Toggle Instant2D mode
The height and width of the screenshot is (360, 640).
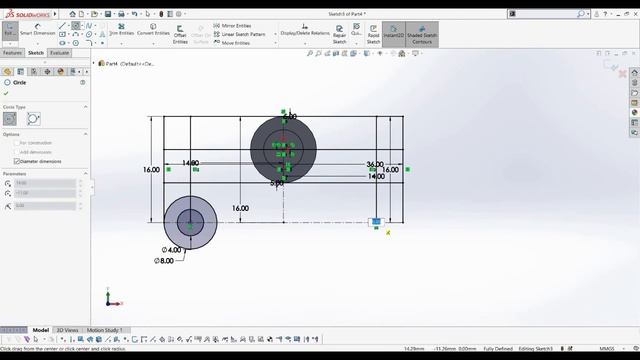393,34
